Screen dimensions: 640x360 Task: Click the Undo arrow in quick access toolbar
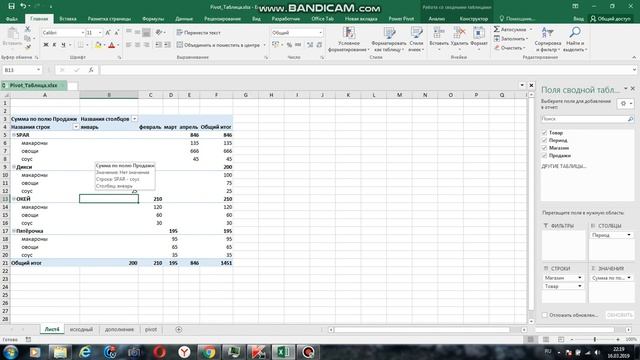coord(23,6)
